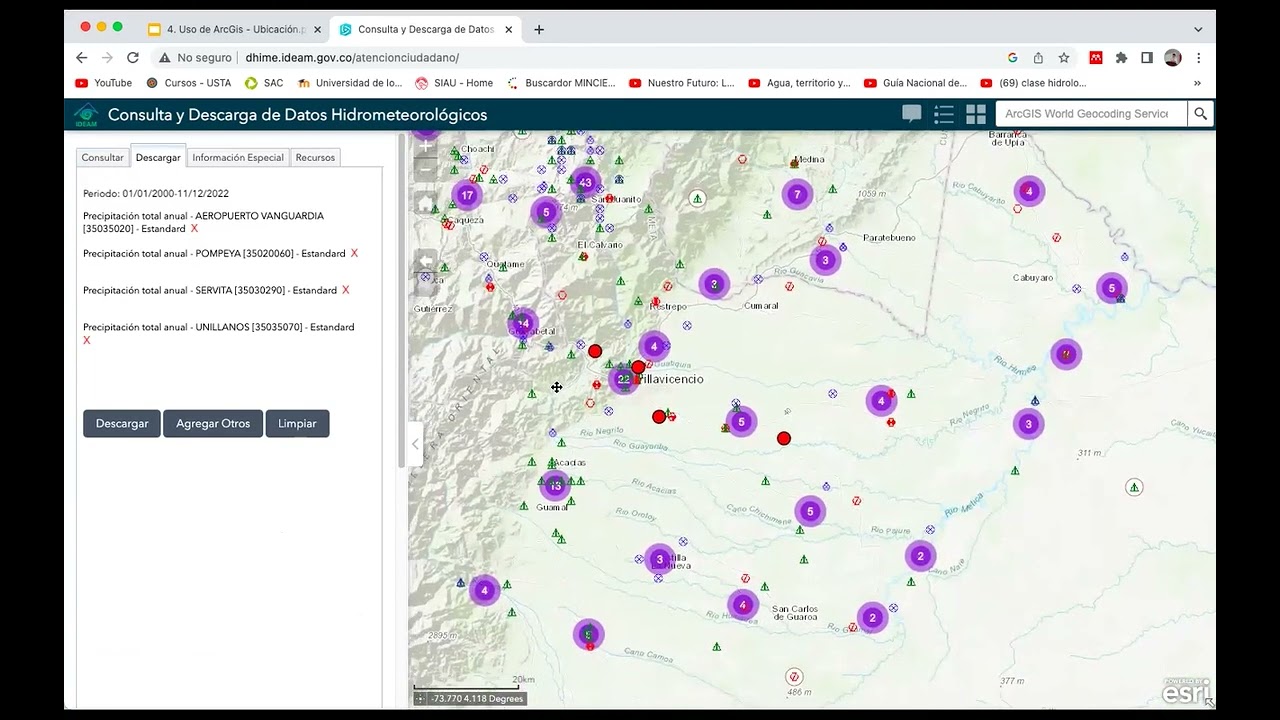Viewport: 1280px width, 720px height.
Task: Open the chat bubble widget in header
Action: pos(911,114)
